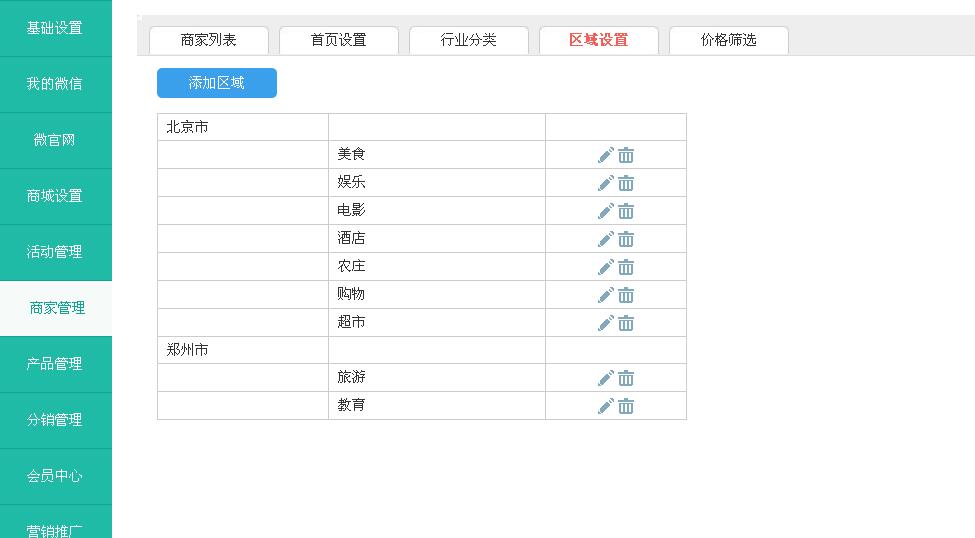Edit the 娱乐 entry with pencil icon
The height and width of the screenshot is (538, 975).
click(x=605, y=183)
